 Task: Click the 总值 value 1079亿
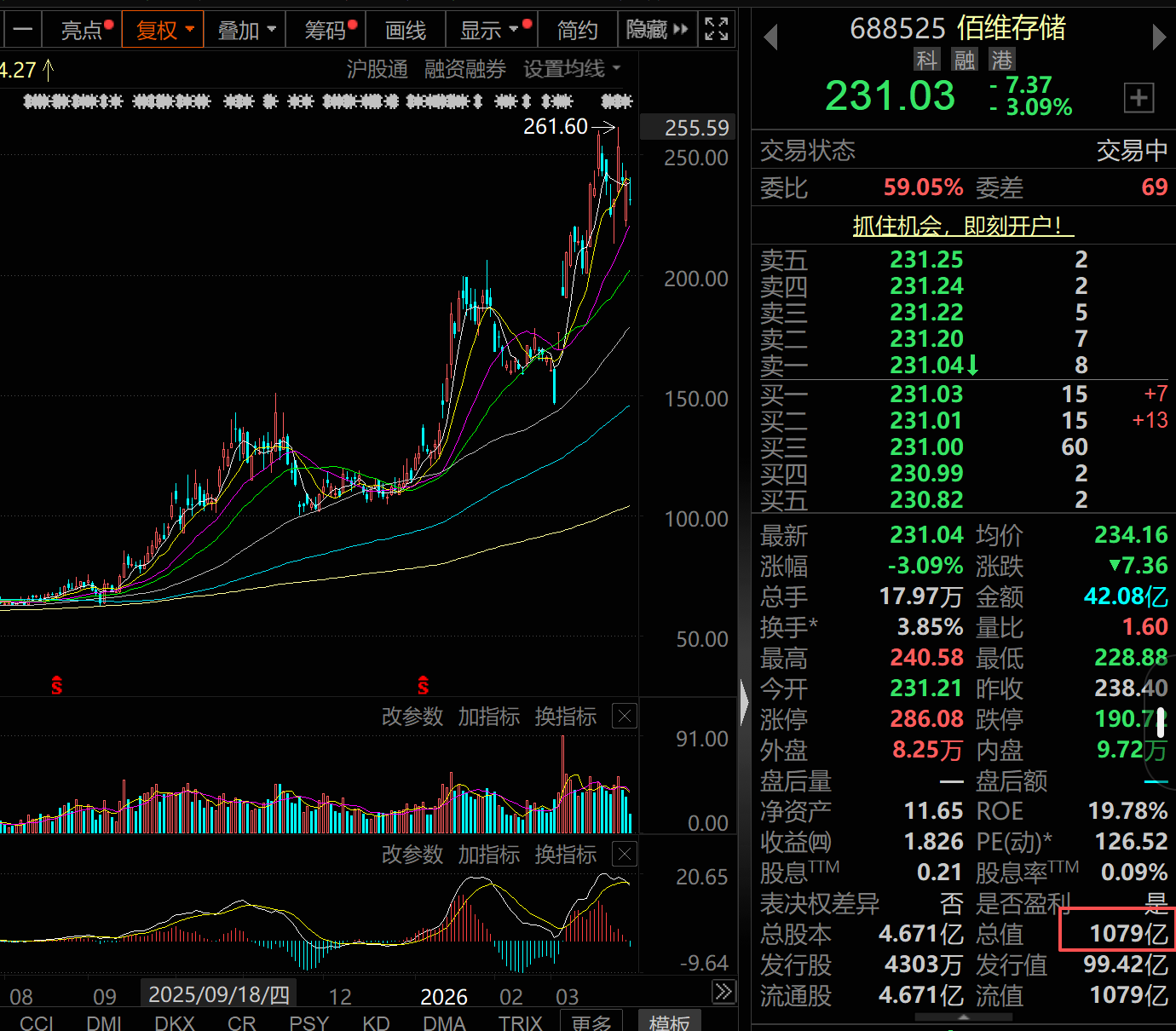click(1128, 934)
